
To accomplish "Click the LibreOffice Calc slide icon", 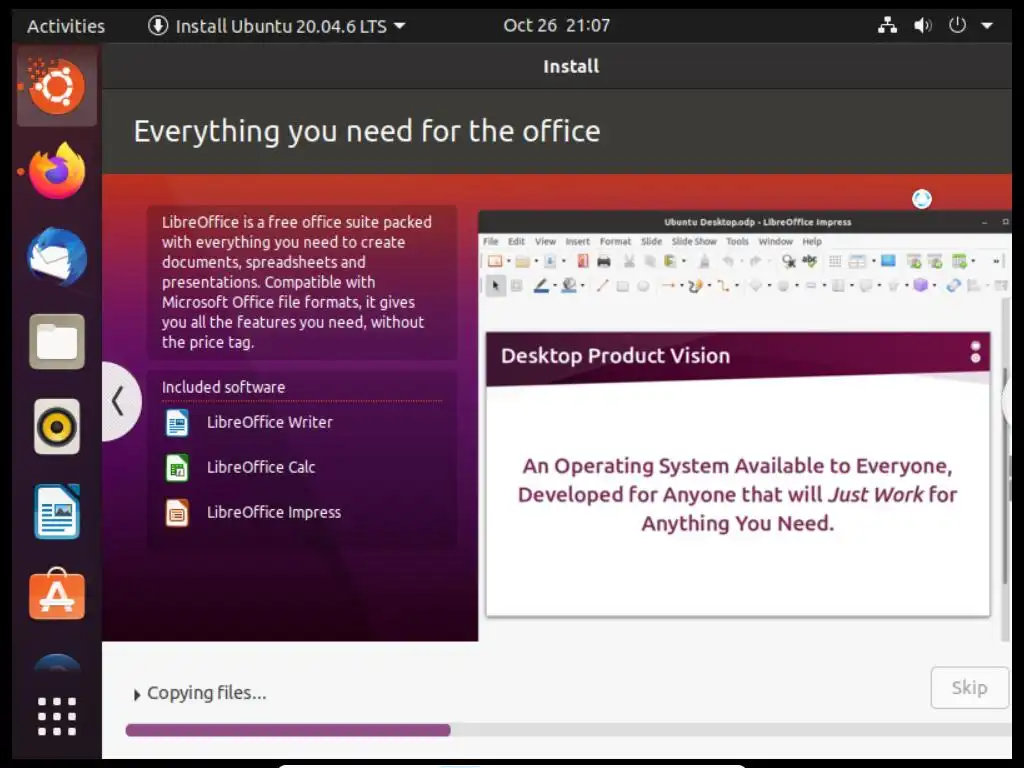I will tap(177, 468).
